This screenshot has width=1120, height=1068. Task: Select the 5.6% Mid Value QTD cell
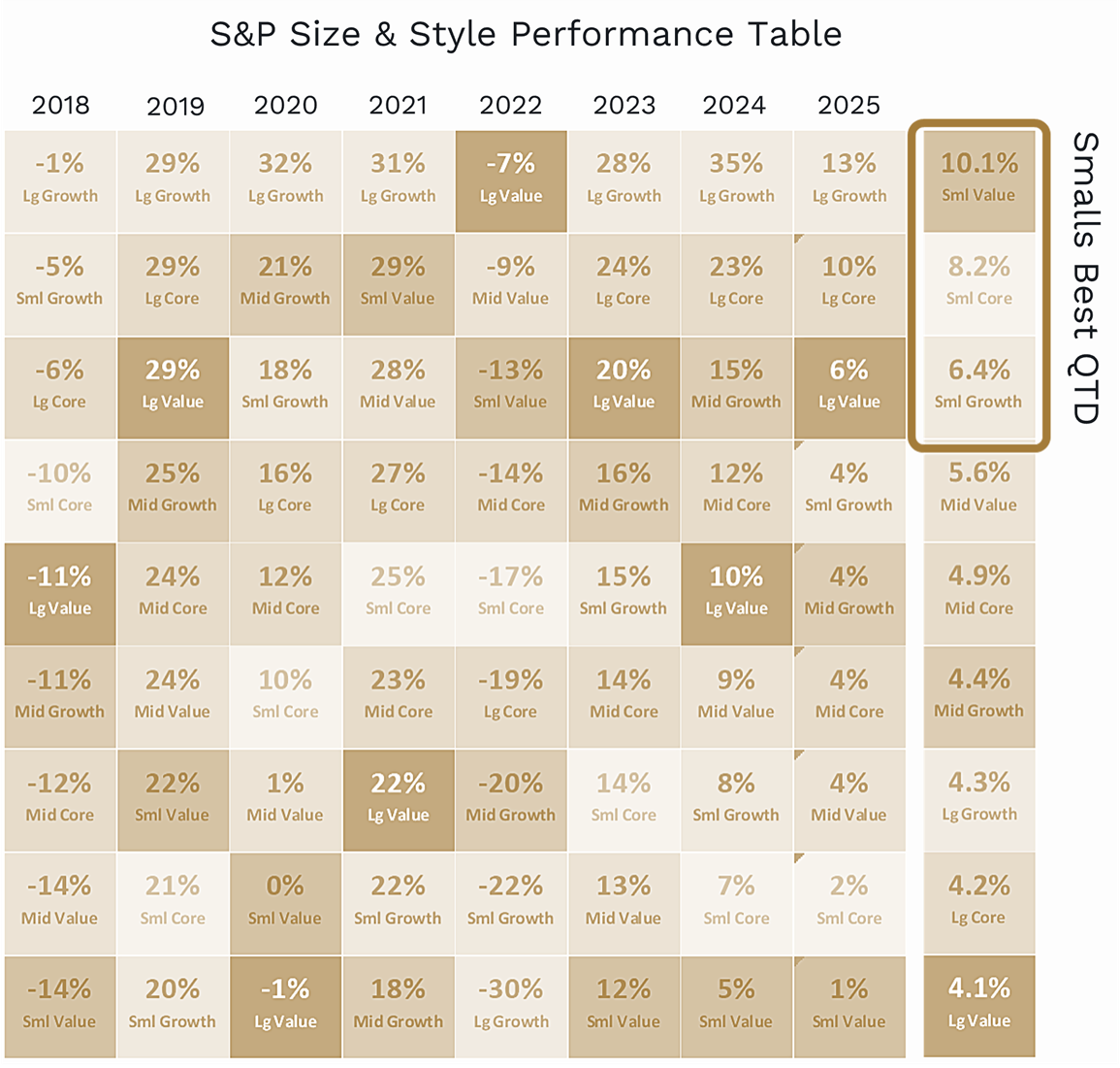click(979, 487)
